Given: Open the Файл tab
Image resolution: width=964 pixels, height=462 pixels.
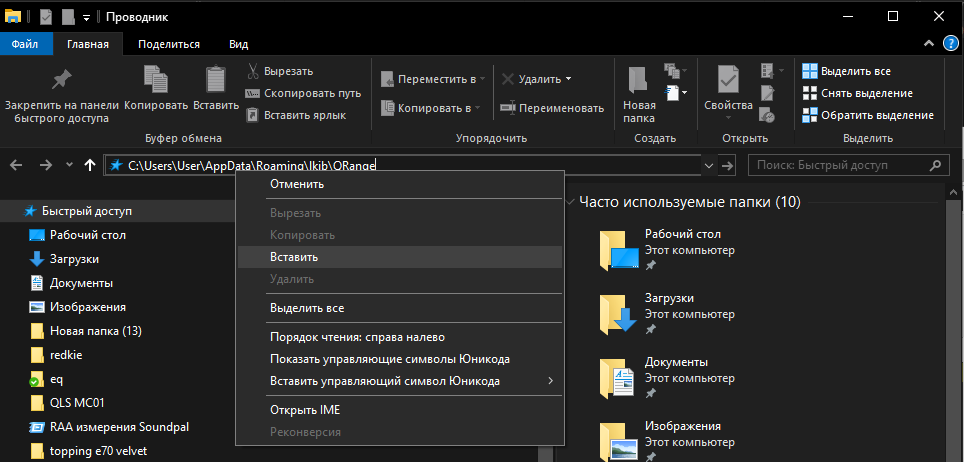Looking at the screenshot, I should click(x=25, y=44).
